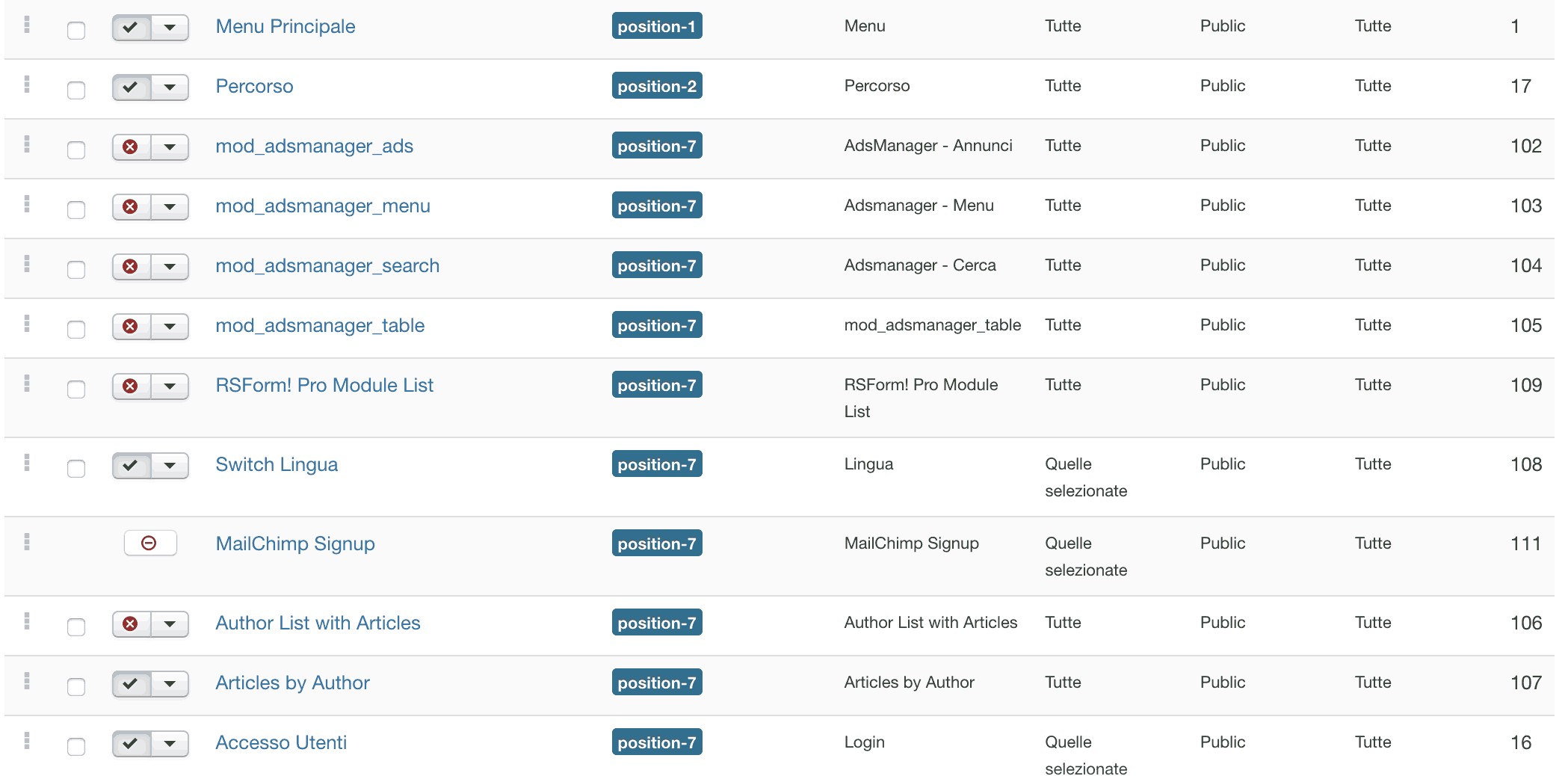Screen dimensions: 1568x776
Task: Tick the checkbox for mod_adsmanager_search
Action: 76,270
